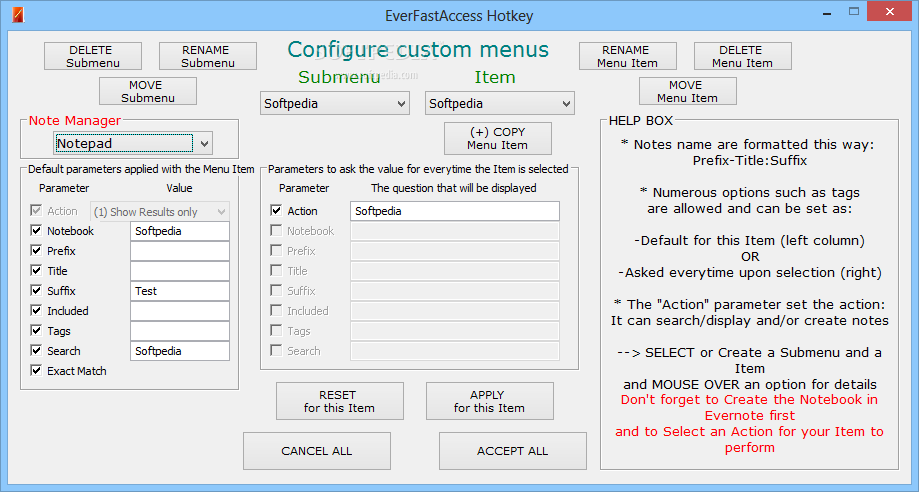Viewport: 919px width, 492px height.
Task: Check the disabled Tags checkbox in ask-value panel
Action: [x=276, y=330]
